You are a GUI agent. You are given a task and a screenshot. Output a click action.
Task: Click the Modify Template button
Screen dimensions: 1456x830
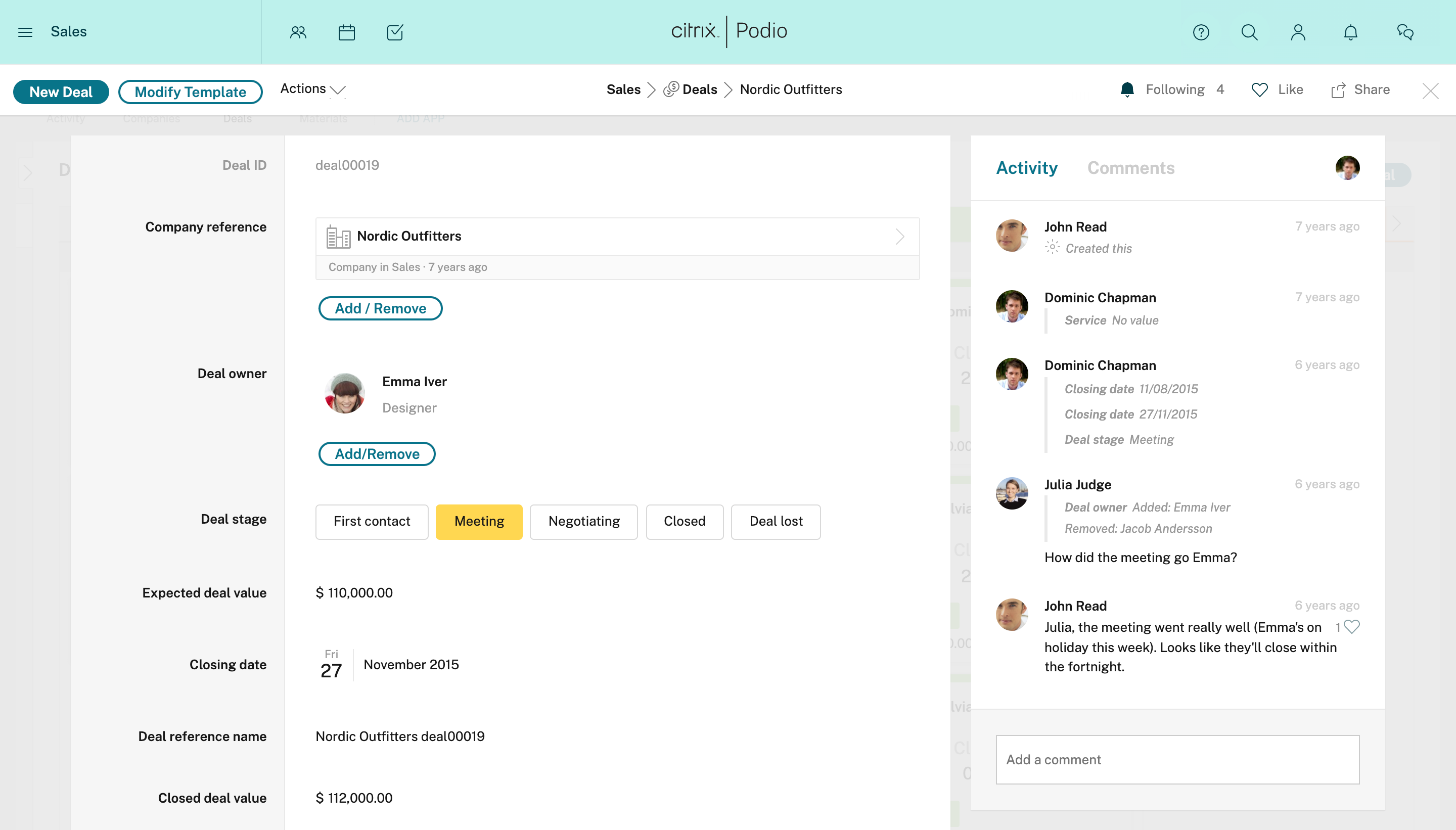tap(190, 92)
